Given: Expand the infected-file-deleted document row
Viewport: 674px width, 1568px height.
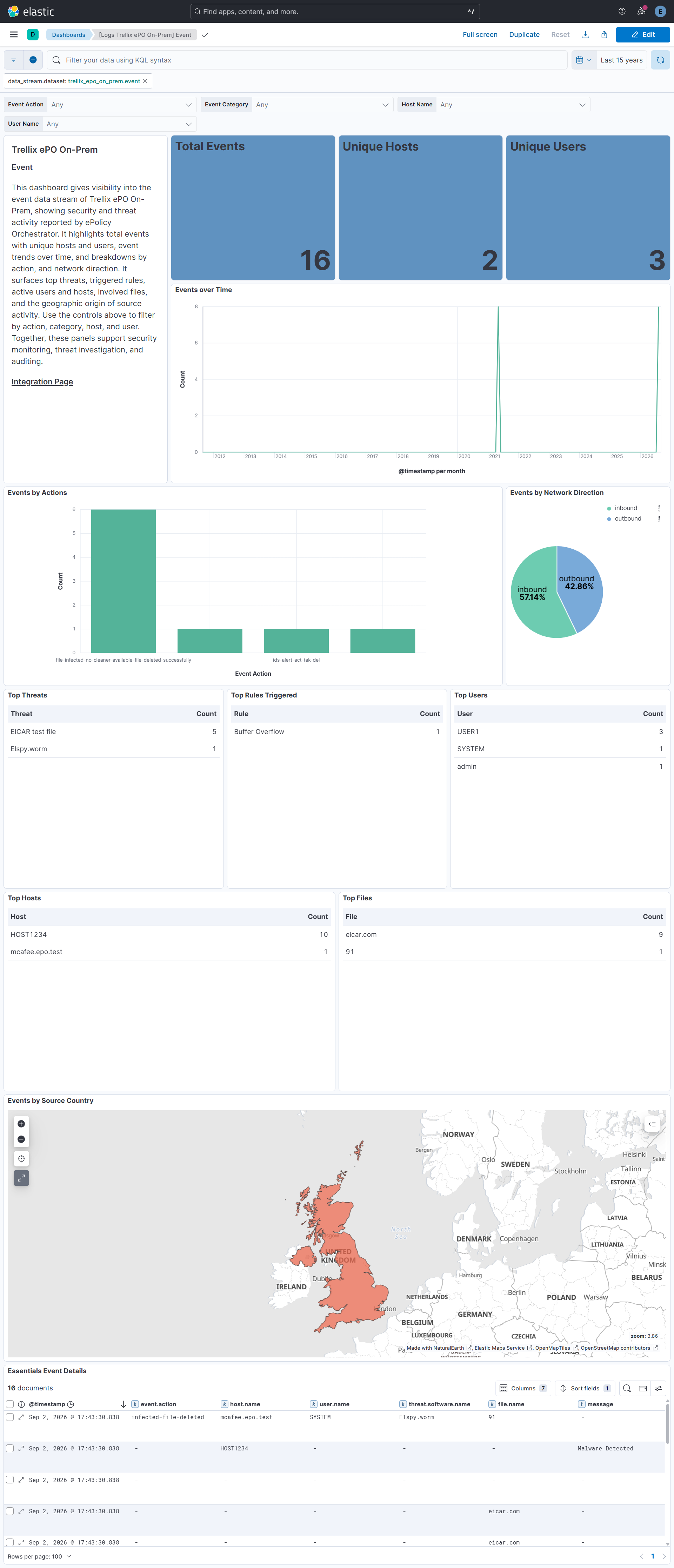Looking at the screenshot, I should (x=21, y=1418).
